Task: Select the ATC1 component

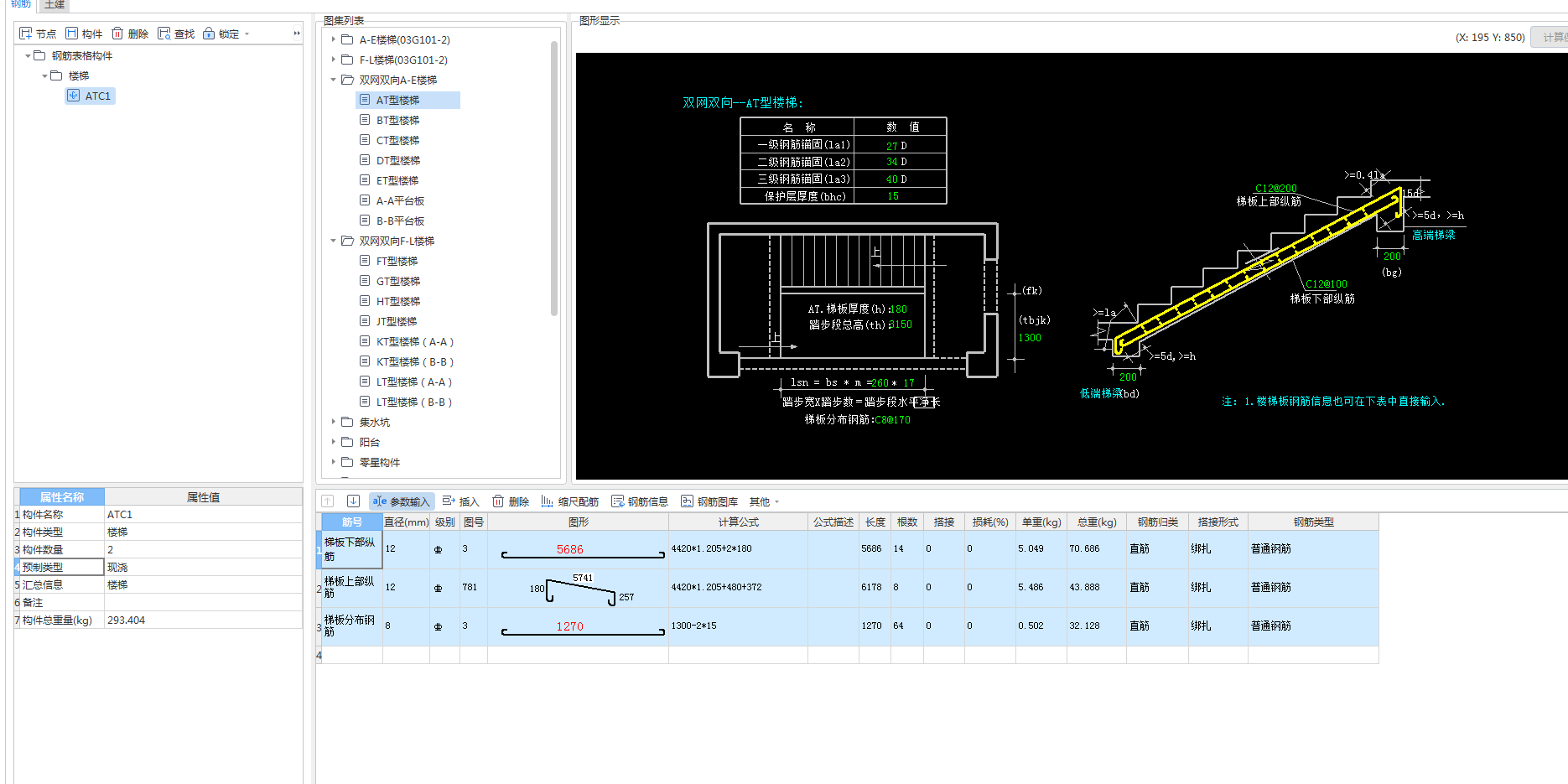Action: tap(90, 96)
